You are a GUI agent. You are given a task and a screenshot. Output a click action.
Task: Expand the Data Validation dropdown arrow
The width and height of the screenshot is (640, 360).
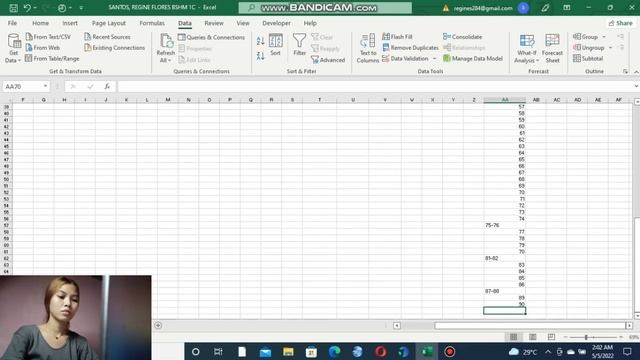point(435,59)
